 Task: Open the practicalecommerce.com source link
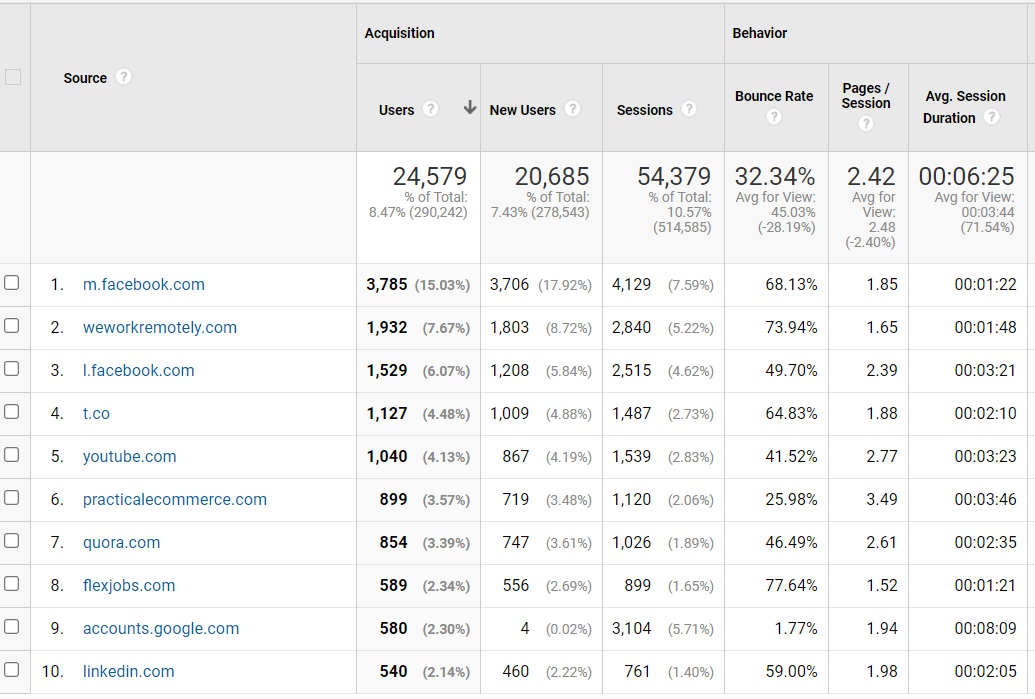pyautogui.click(x=174, y=500)
